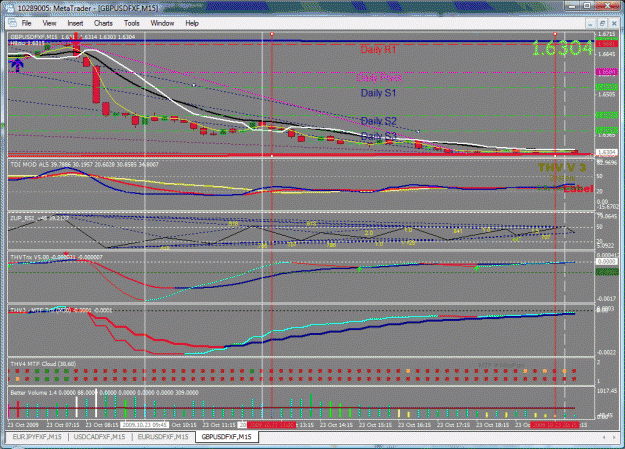The image size is (625, 449).
Task: Click the 1017.45 volume axis value
Action: (607, 391)
